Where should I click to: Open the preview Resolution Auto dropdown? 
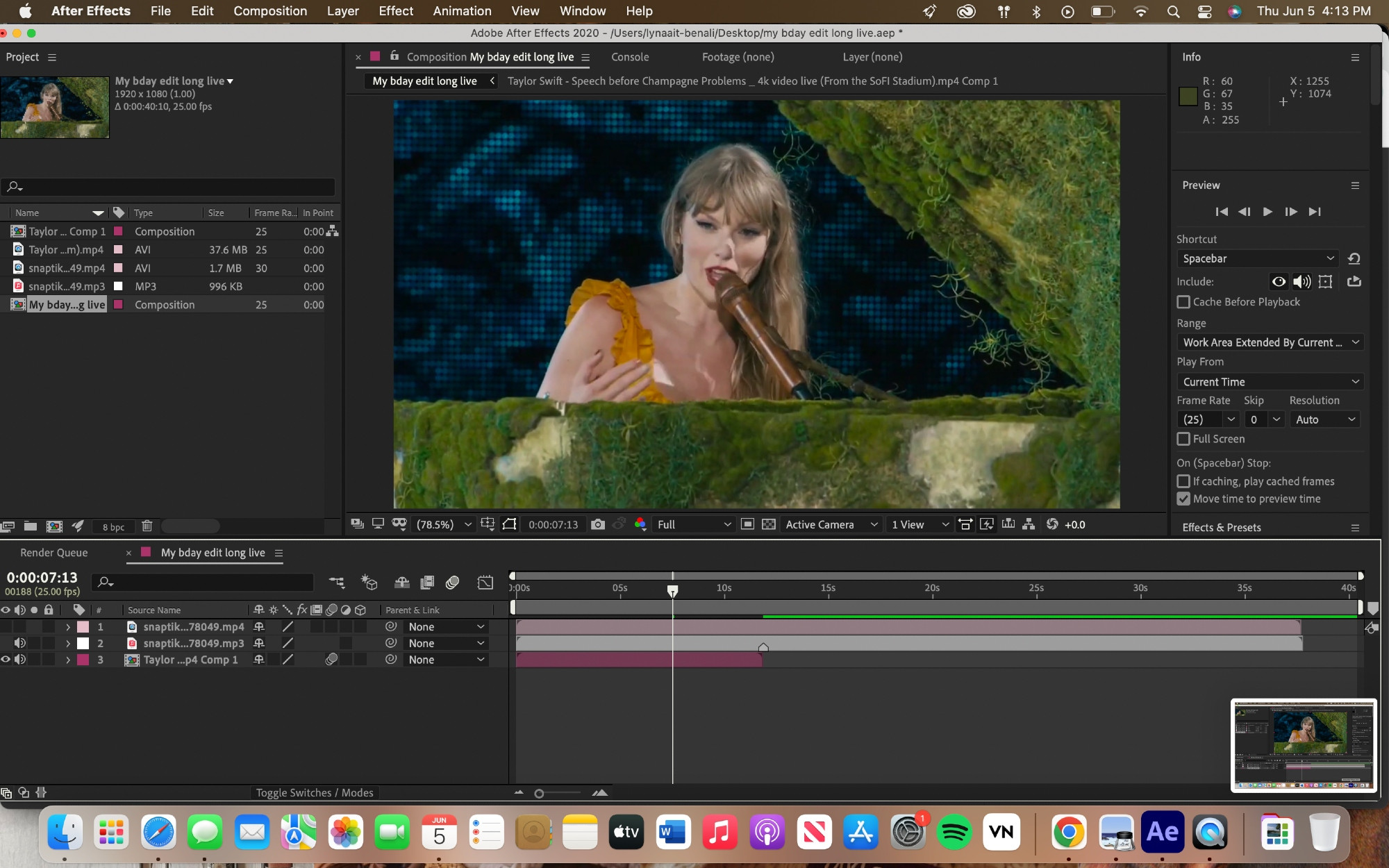pos(1324,419)
